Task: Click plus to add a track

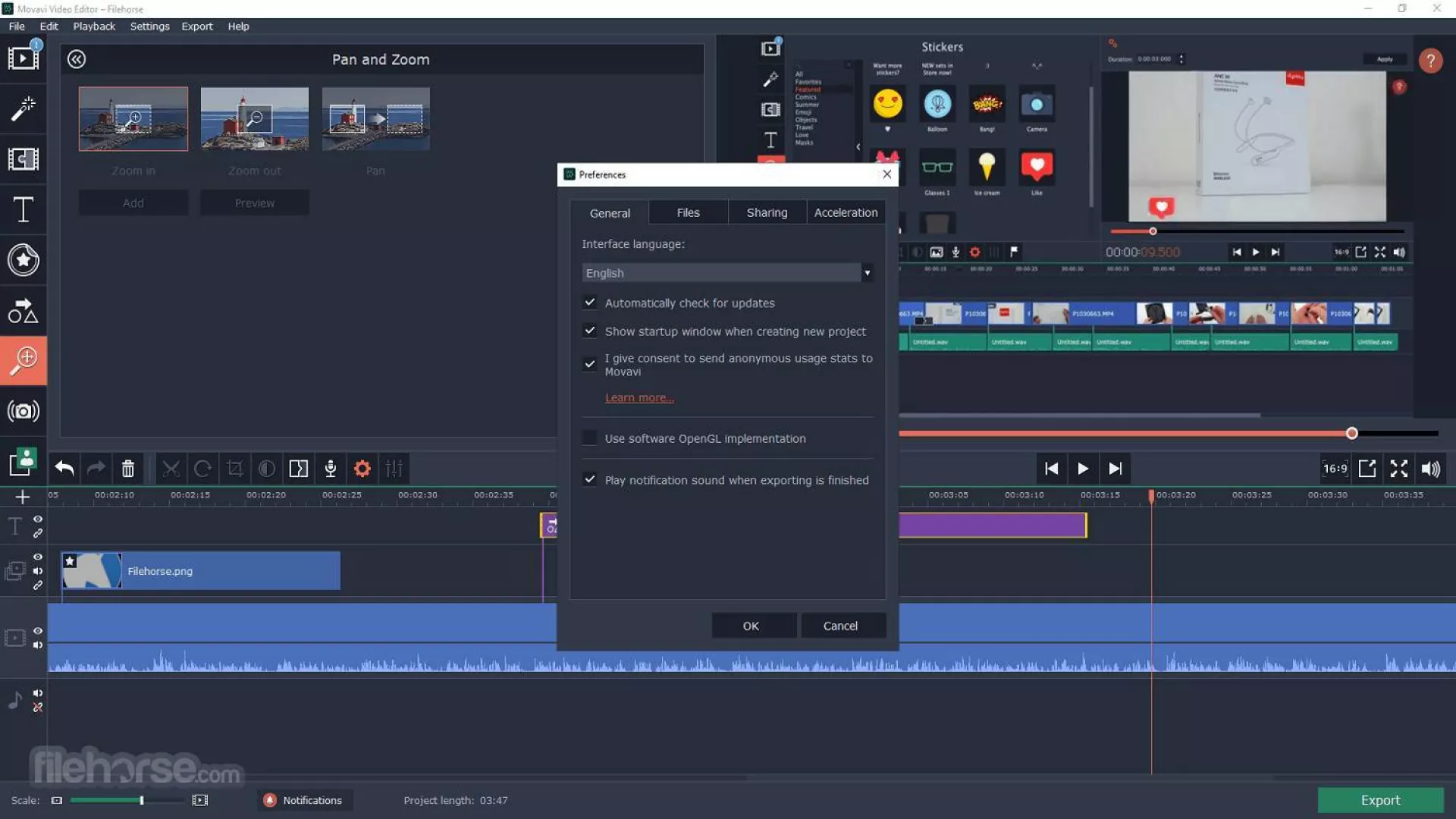Action: (x=22, y=497)
